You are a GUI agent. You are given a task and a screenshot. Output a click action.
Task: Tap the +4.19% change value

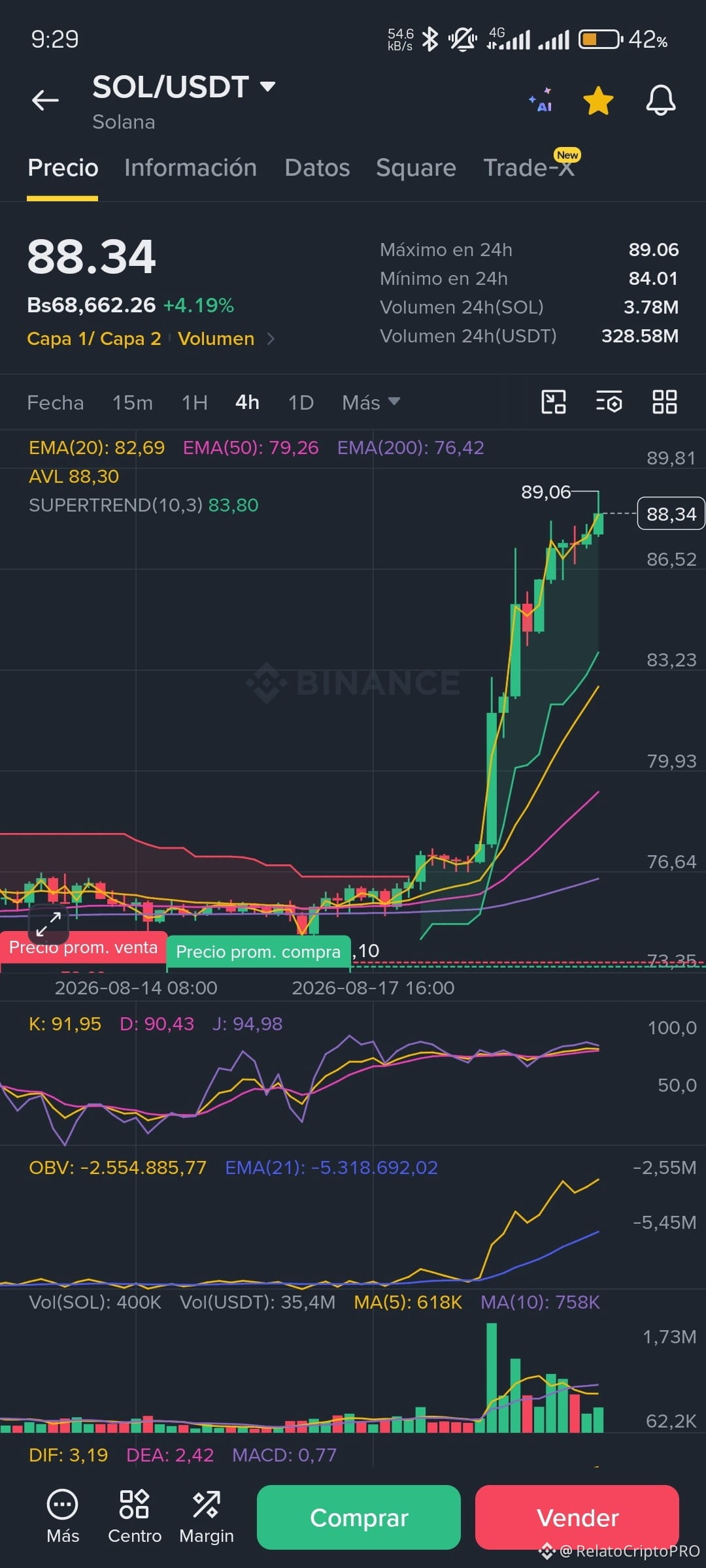click(x=199, y=305)
